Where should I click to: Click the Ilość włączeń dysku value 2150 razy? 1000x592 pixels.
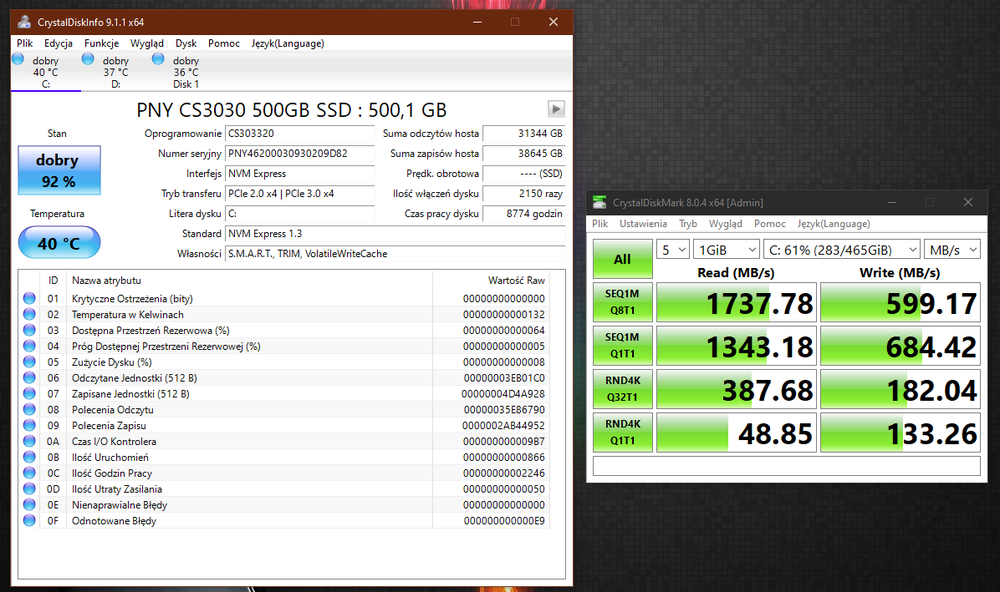pos(524,193)
